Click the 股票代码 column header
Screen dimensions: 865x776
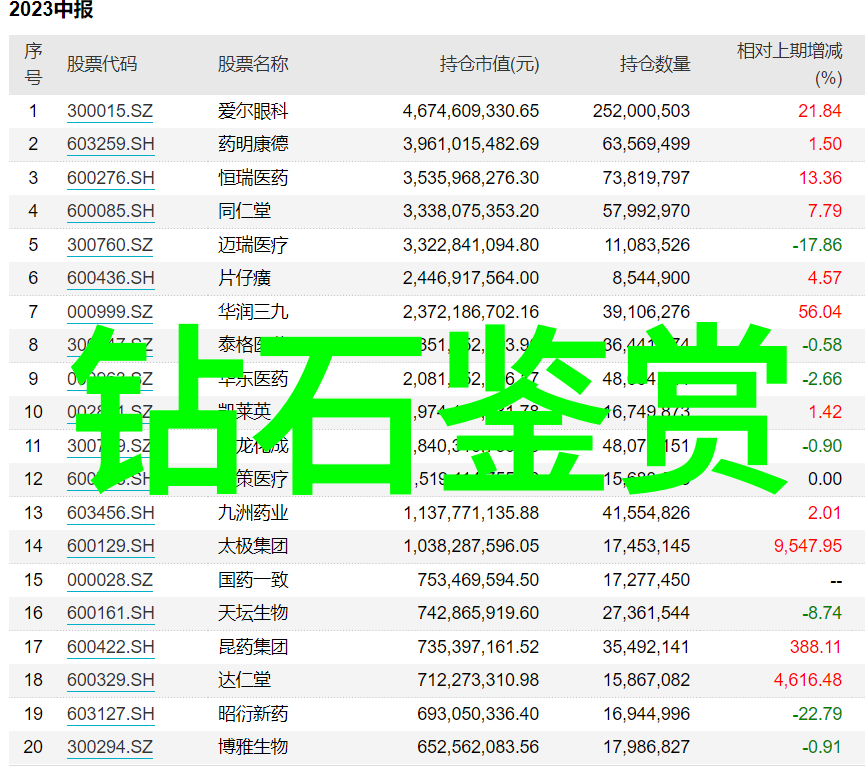(102, 65)
